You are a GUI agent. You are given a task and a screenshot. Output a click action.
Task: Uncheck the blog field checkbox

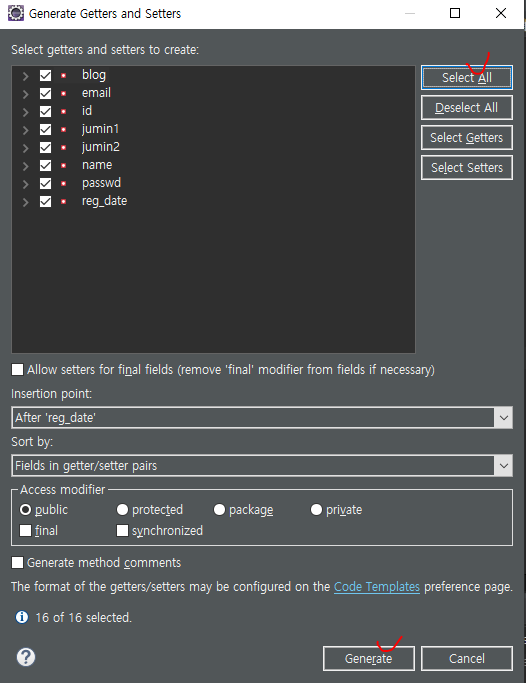click(45, 75)
